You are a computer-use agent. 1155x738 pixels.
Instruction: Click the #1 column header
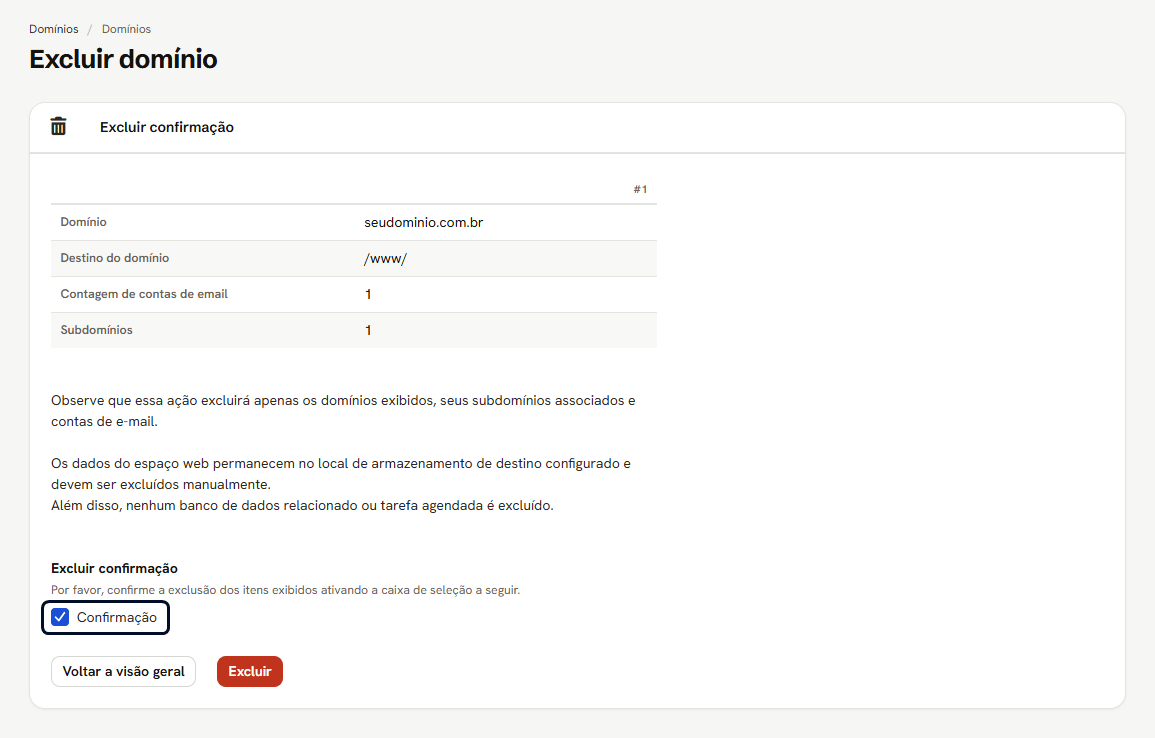[x=640, y=189]
